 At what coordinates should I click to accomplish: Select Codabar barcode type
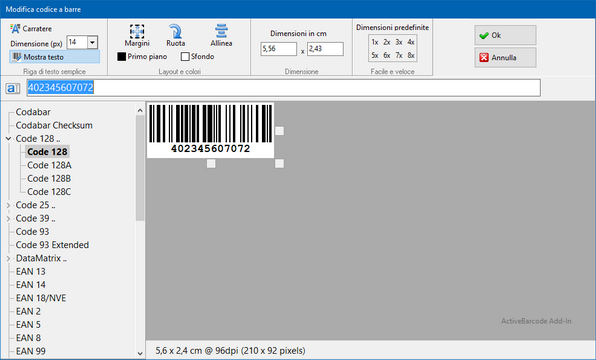33,112
